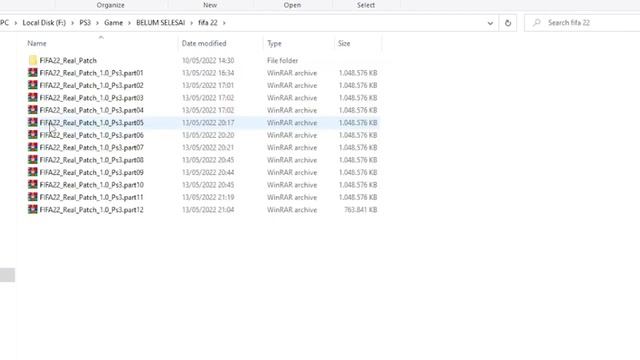Expand chevron after fifa 22 breadcrumb
640x360 pixels.
click(224, 23)
